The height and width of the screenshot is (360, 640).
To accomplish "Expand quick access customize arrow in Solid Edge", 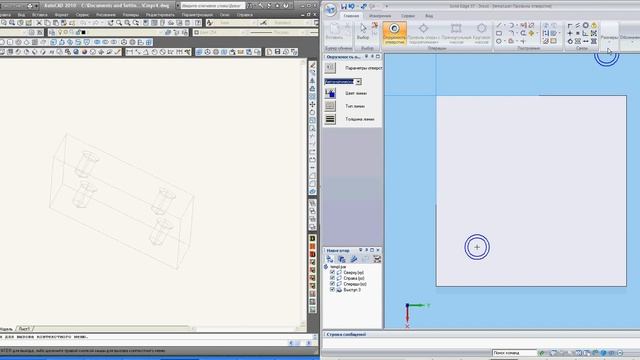I will (x=387, y=6).
